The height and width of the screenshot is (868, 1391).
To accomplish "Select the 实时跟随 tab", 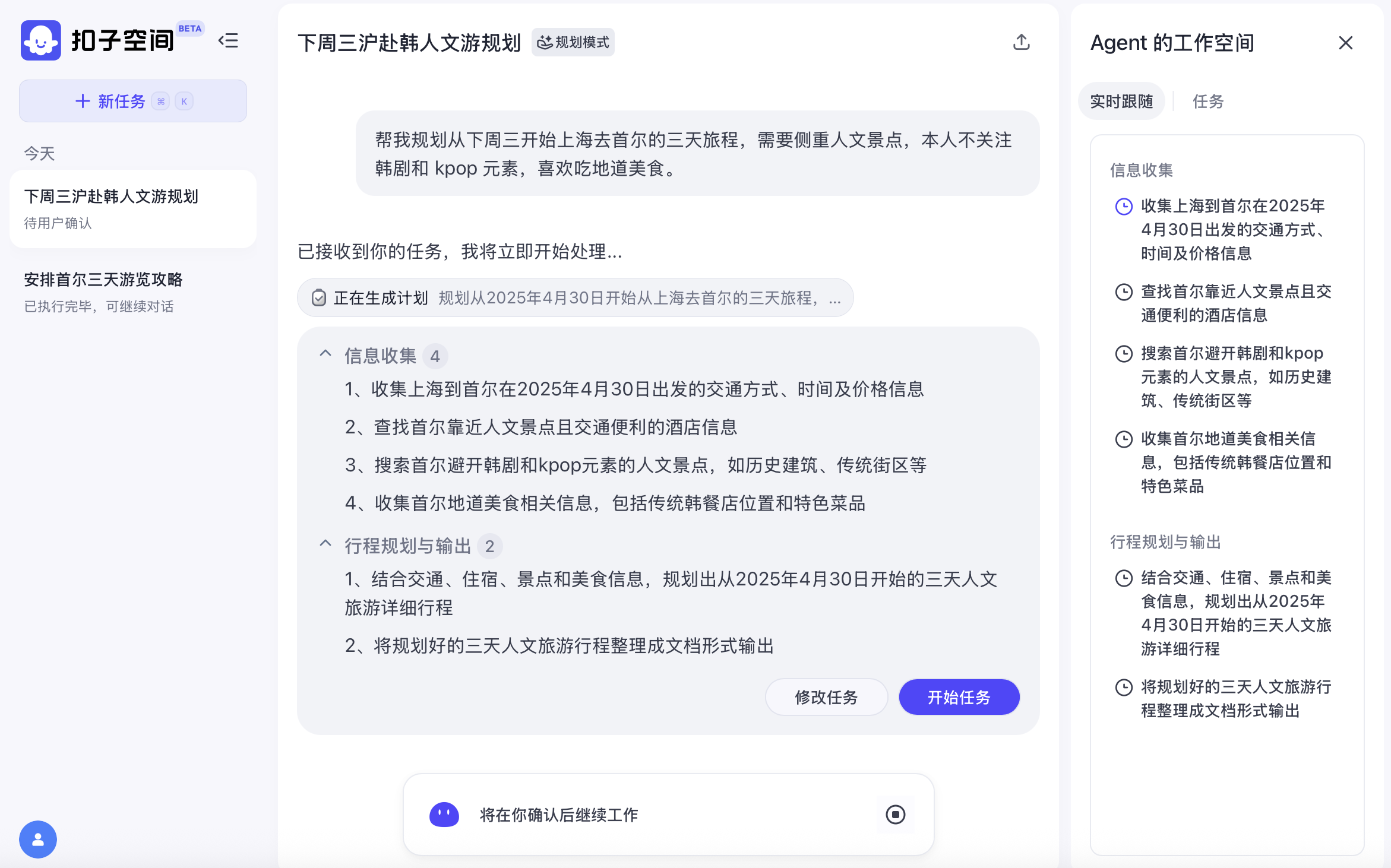I will pyautogui.click(x=1121, y=102).
